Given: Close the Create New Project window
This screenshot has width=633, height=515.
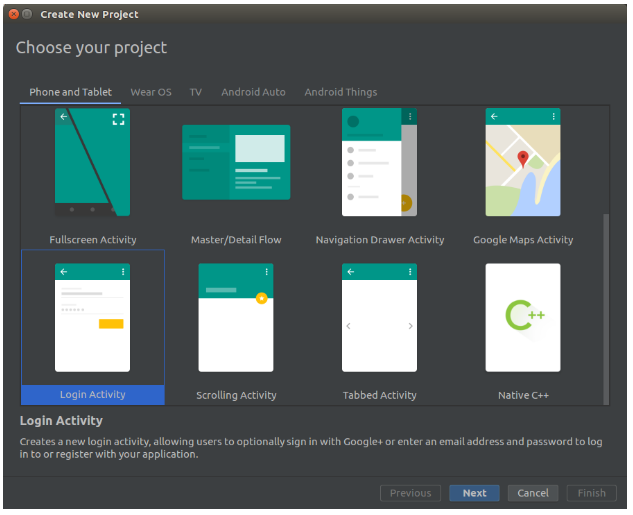Looking at the screenshot, I should point(12,14).
